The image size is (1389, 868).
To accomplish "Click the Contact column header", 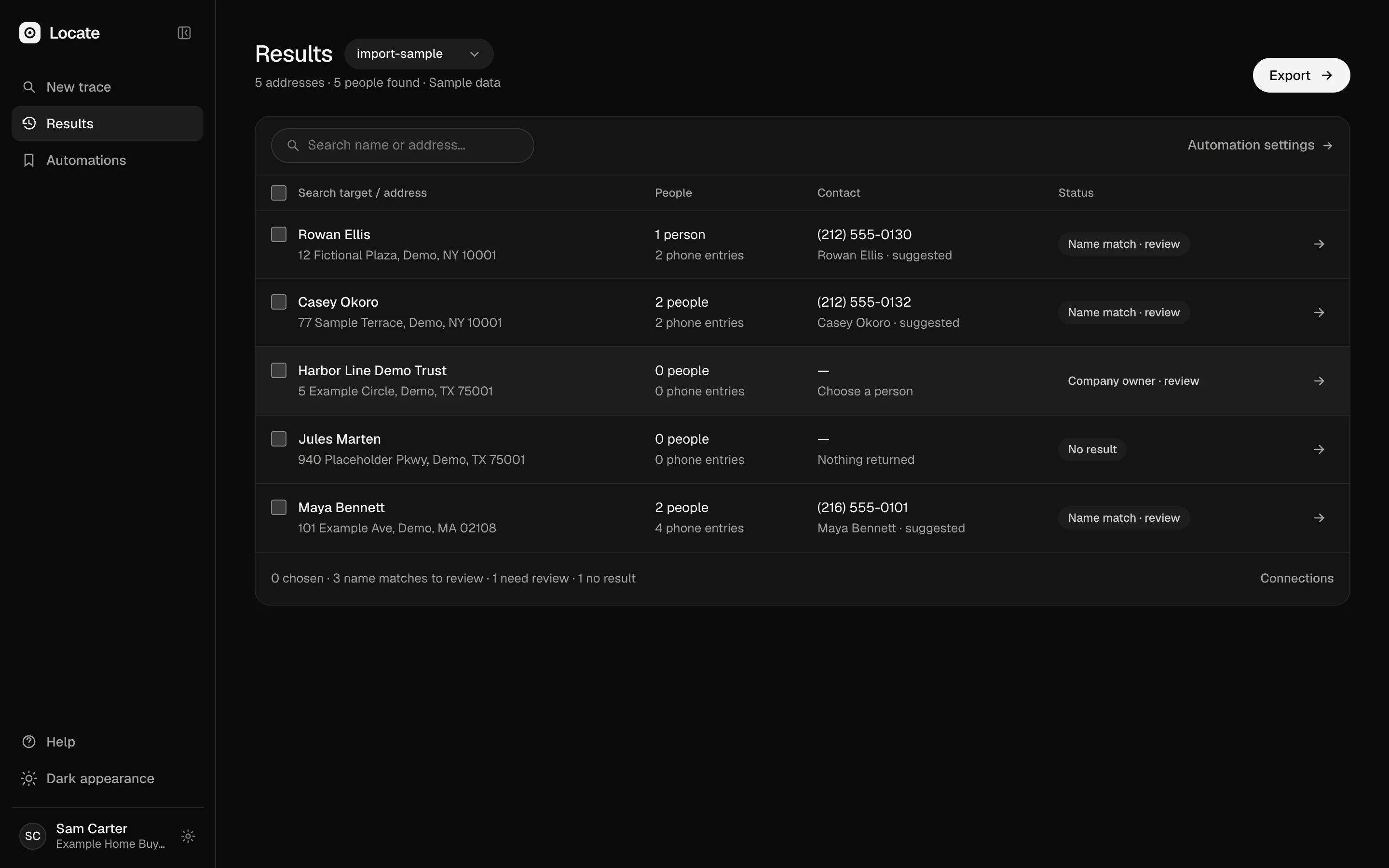I will coord(839,193).
